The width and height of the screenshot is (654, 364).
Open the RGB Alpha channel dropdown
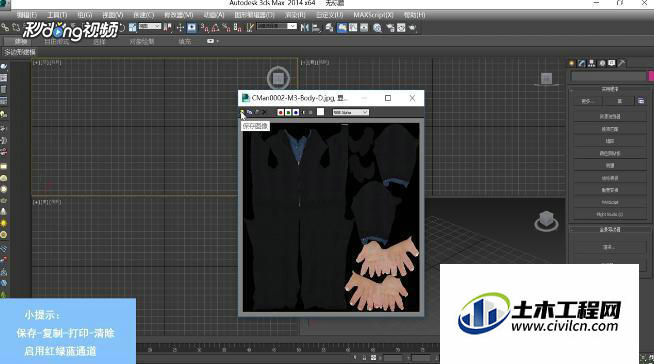point(351,112)
